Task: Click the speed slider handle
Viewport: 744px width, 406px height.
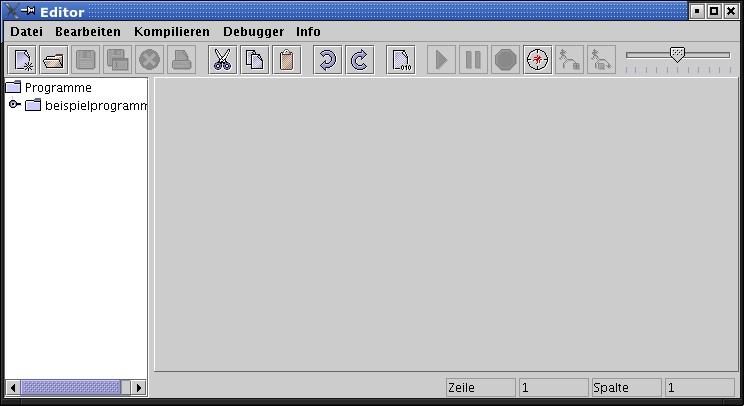Action: click(x=677, y=55)
